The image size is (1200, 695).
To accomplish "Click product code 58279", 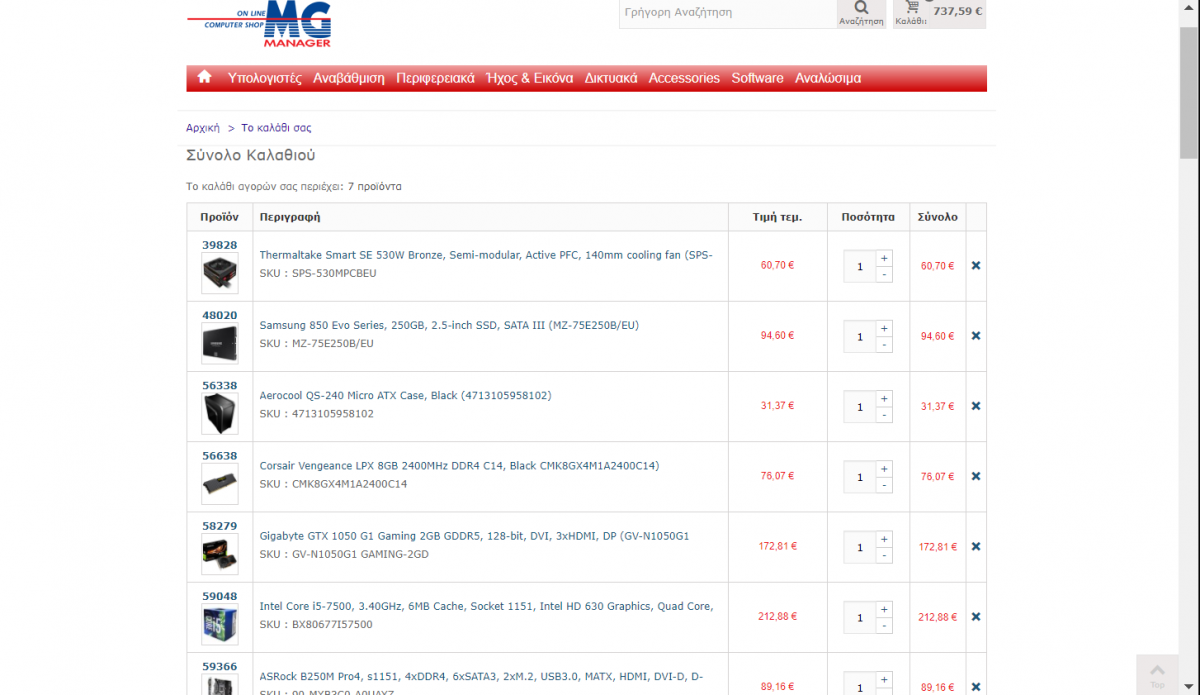I will 220,525.
